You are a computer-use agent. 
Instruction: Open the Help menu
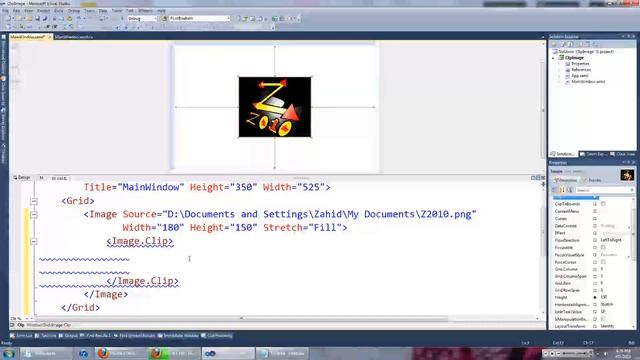pyautogui.click(x=161, y=11)
